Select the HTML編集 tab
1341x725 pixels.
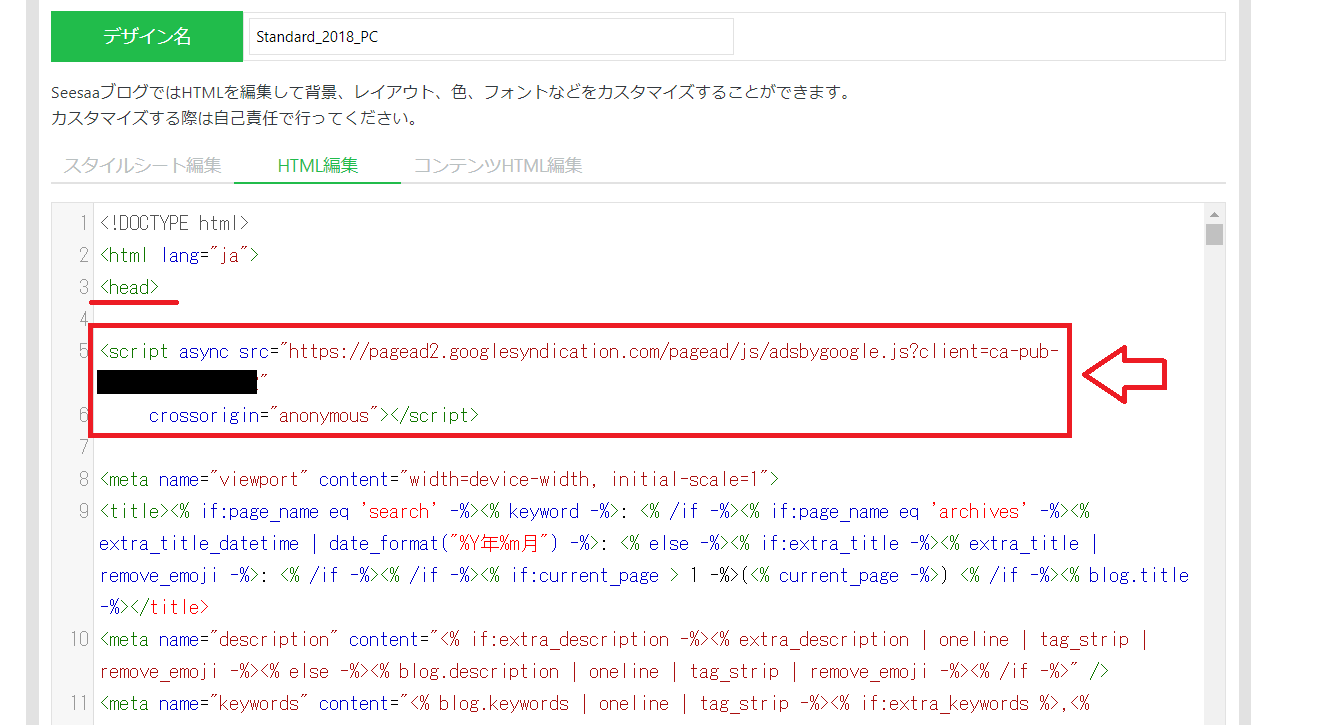point(318,166)
